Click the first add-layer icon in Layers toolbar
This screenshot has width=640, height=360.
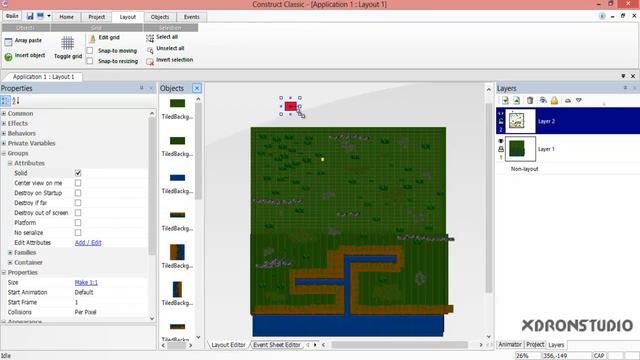[505, 100]
